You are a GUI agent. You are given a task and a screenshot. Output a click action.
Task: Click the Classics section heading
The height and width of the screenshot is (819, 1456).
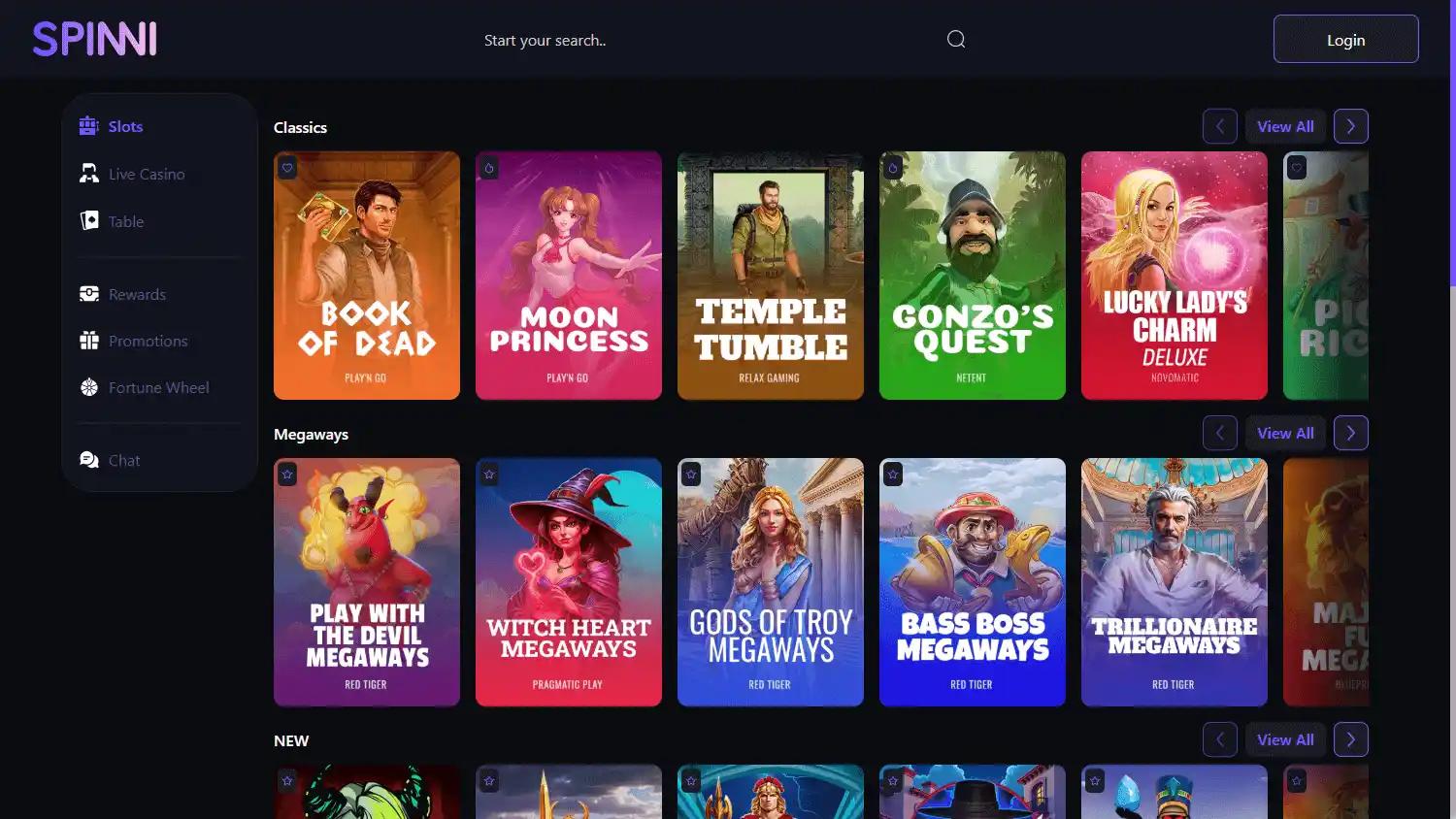pyautogui.click(x=300, y=127)
